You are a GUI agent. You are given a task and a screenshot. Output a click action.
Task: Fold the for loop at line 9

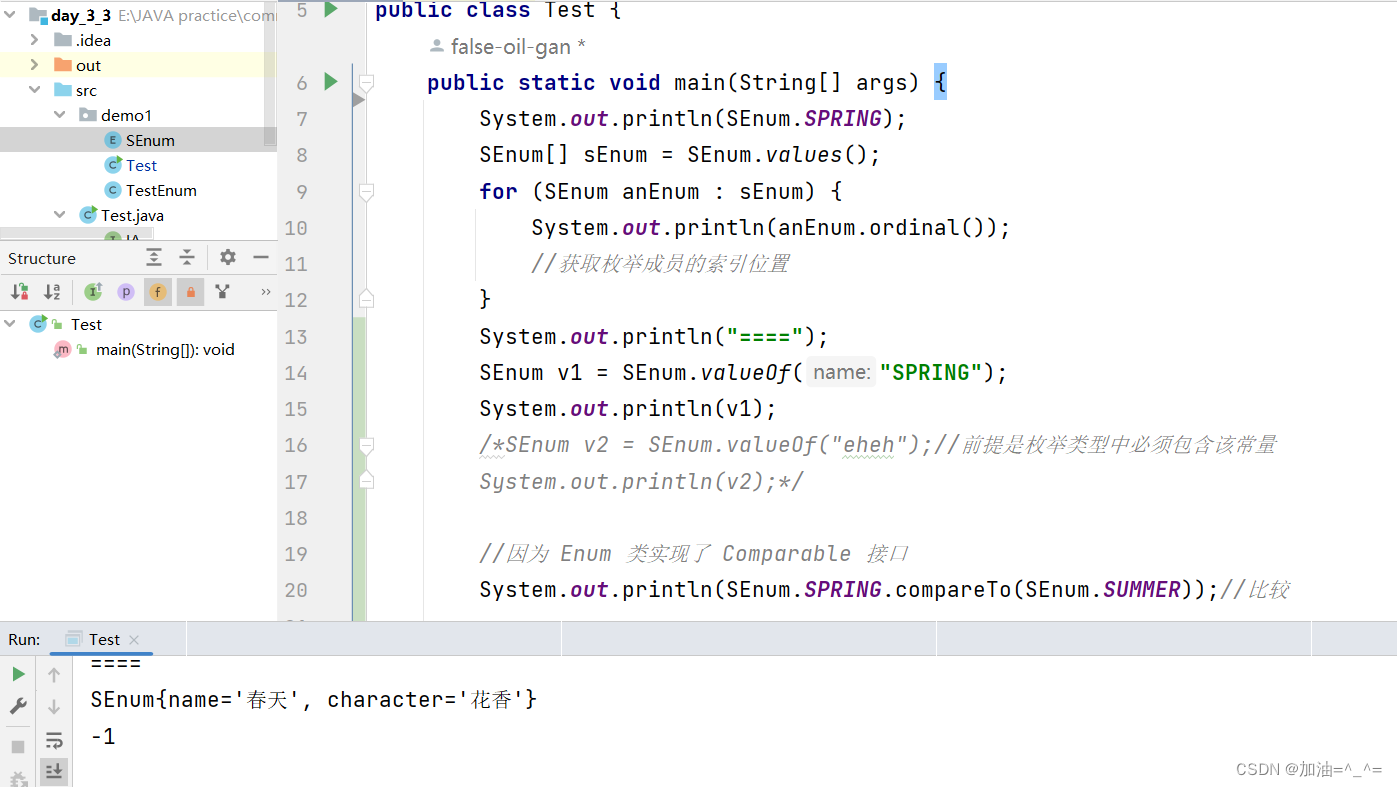366,191
